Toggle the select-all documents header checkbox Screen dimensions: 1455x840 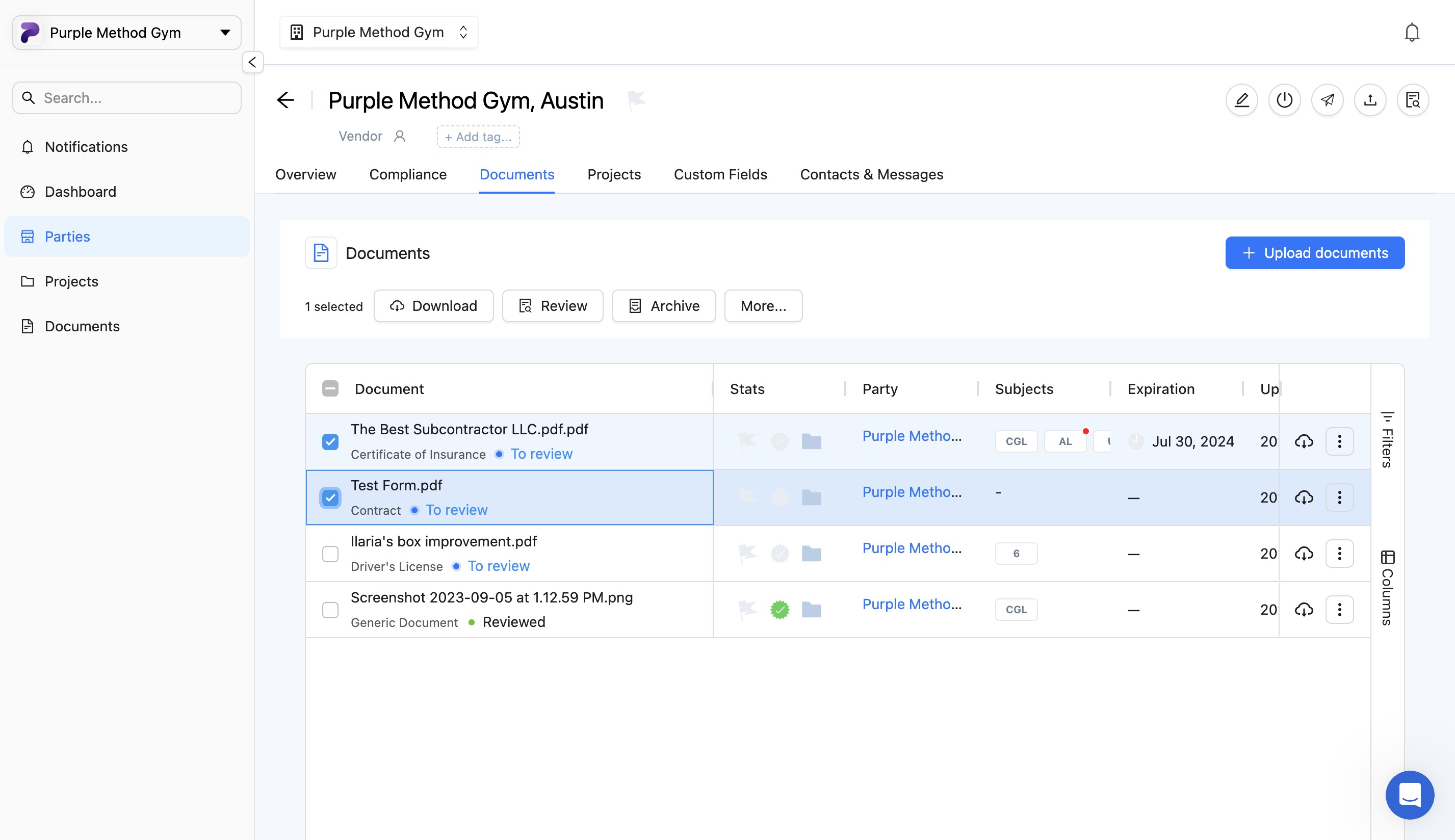[330, 389]
